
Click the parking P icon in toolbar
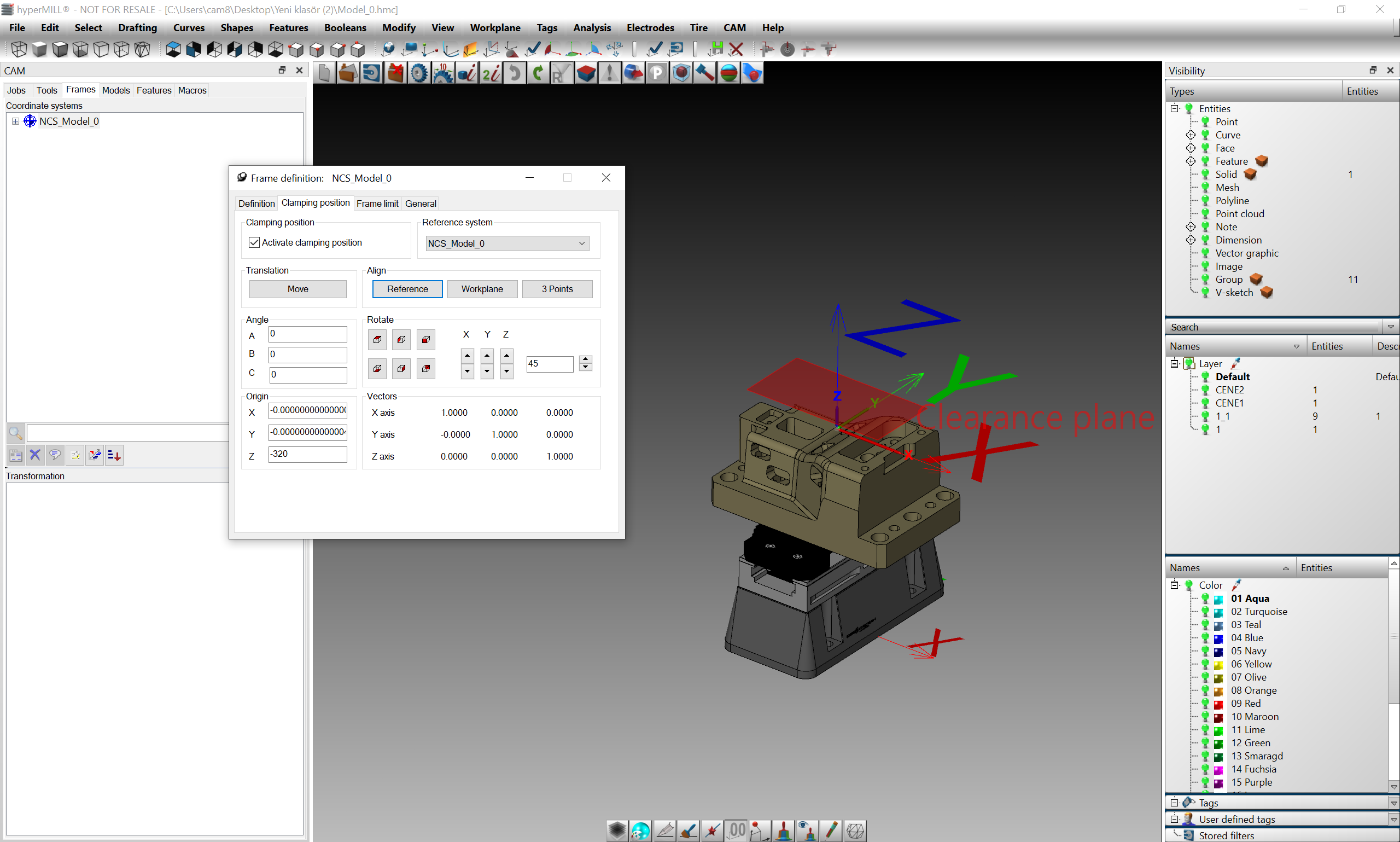click(657, 73)
